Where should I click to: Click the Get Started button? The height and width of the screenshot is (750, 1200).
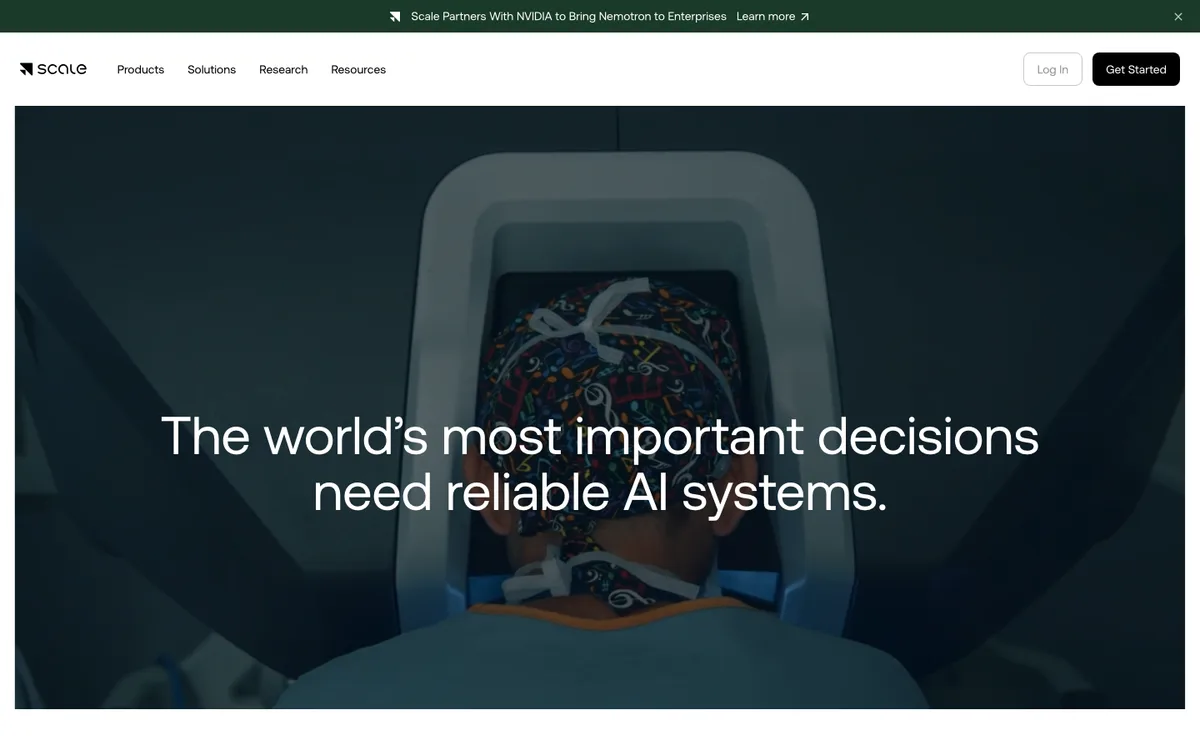tap(1136, 69)
